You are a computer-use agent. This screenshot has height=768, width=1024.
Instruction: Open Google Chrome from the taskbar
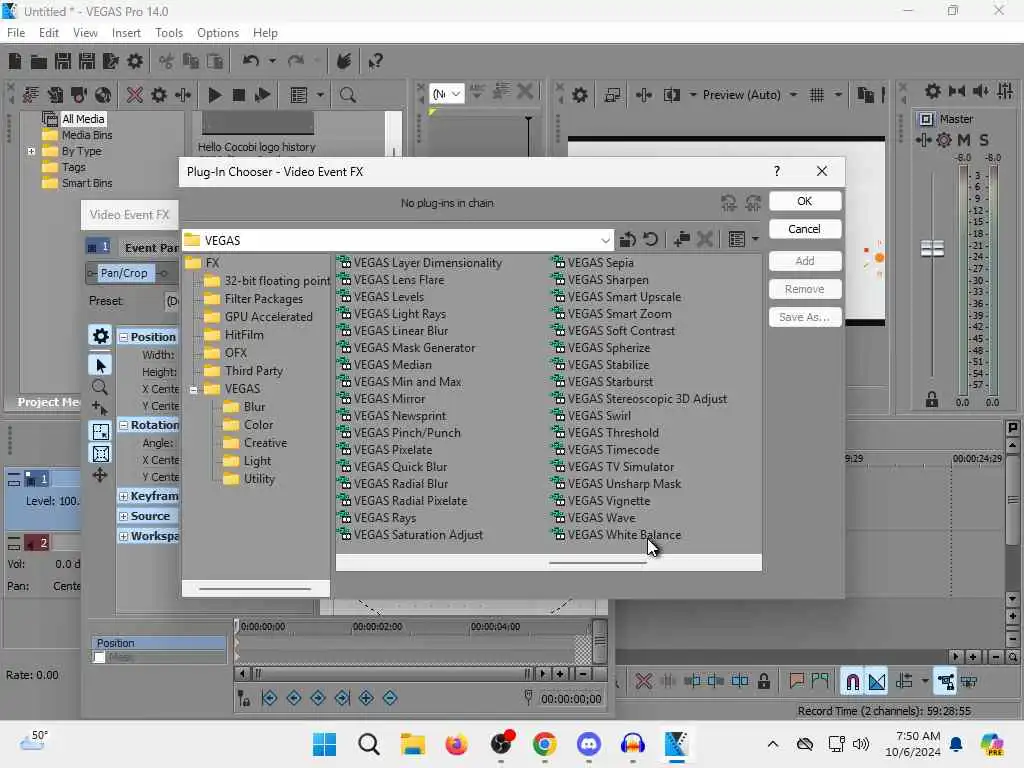point(544,744)
